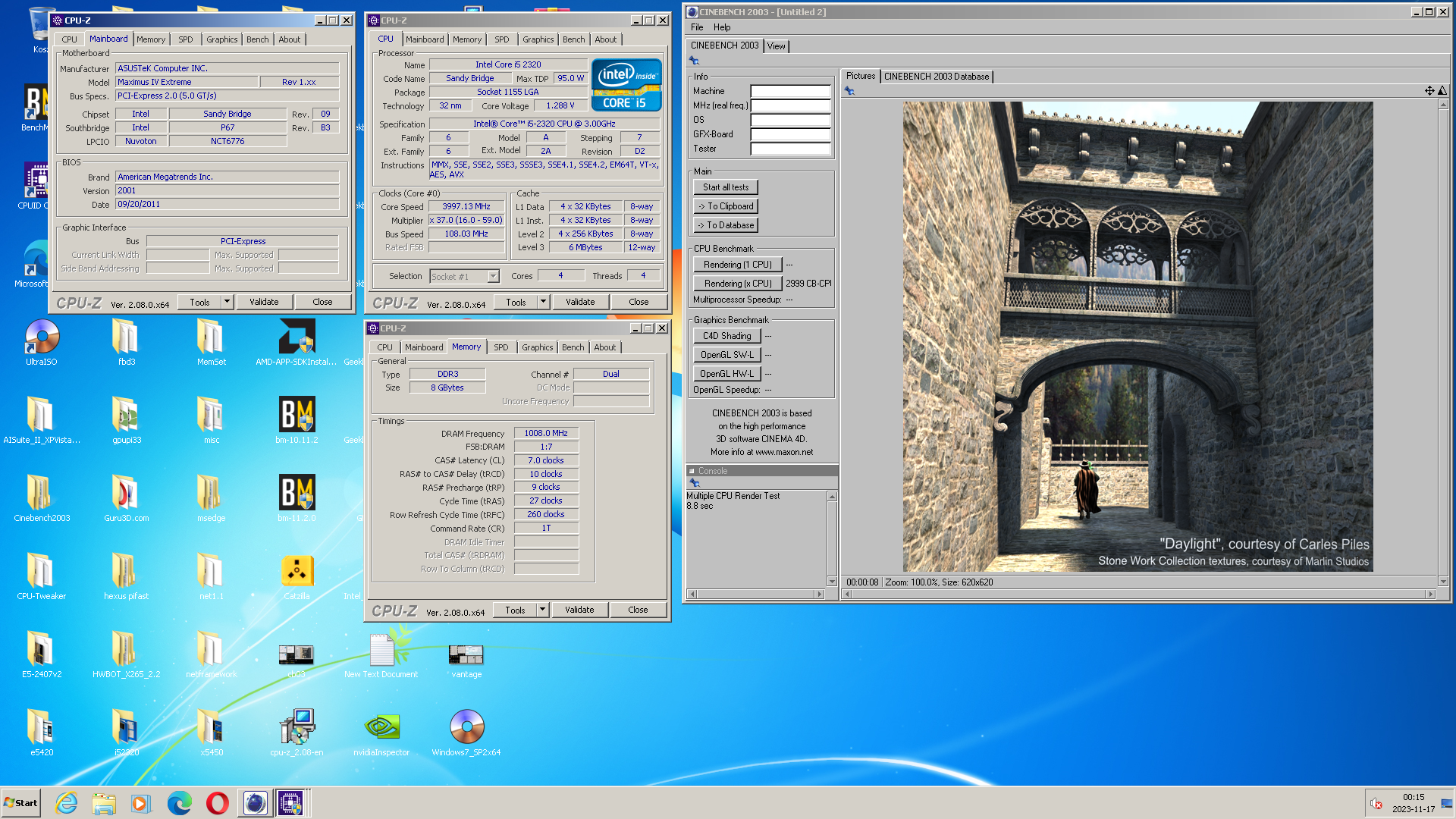The height and width of the screenshot is (819, 1456).
Task: Switch to Graphics tab in Memory CPU-Z window
Action: point(538,347)
